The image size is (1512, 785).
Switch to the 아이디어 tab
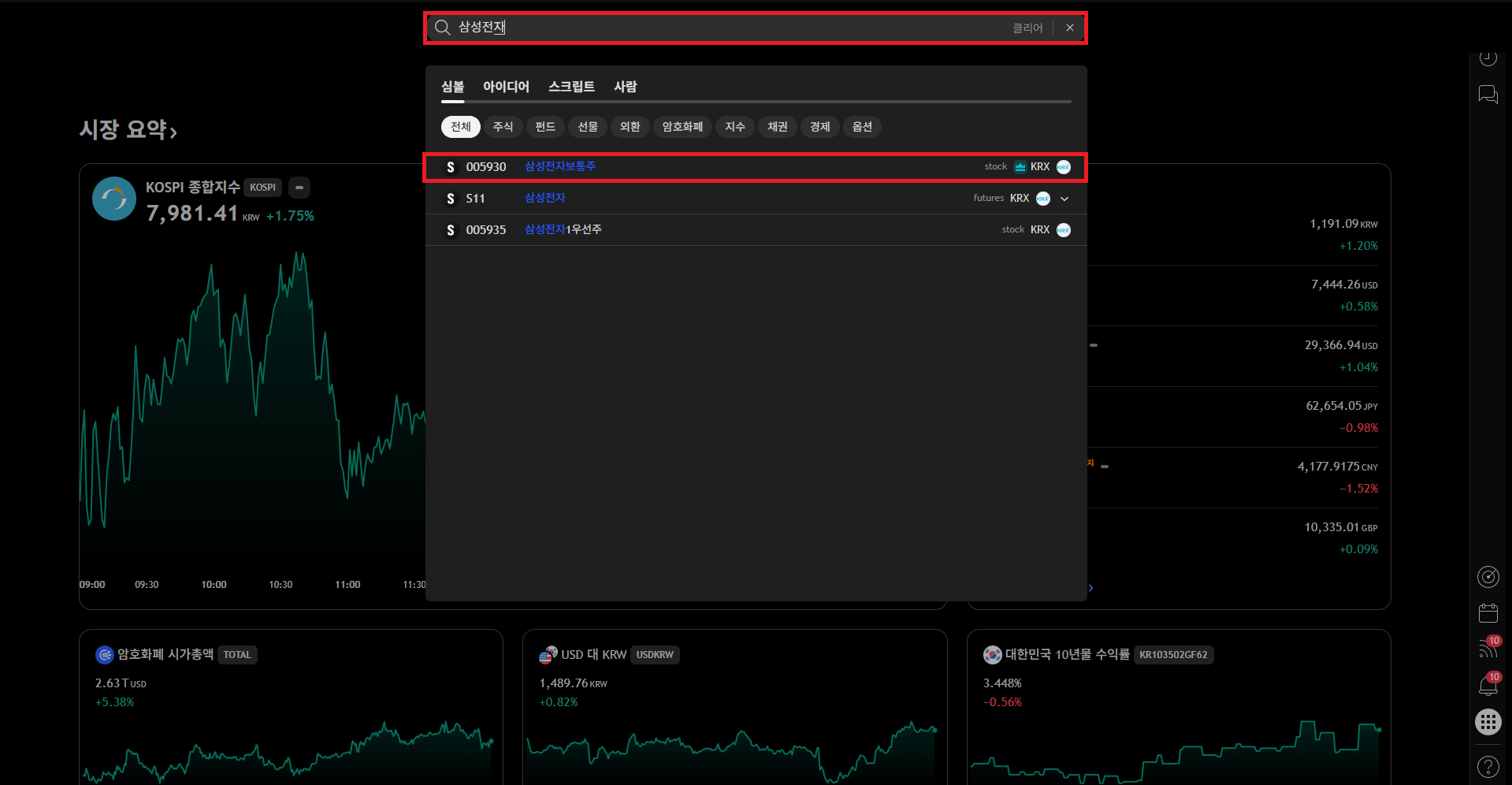coord(506,87)
